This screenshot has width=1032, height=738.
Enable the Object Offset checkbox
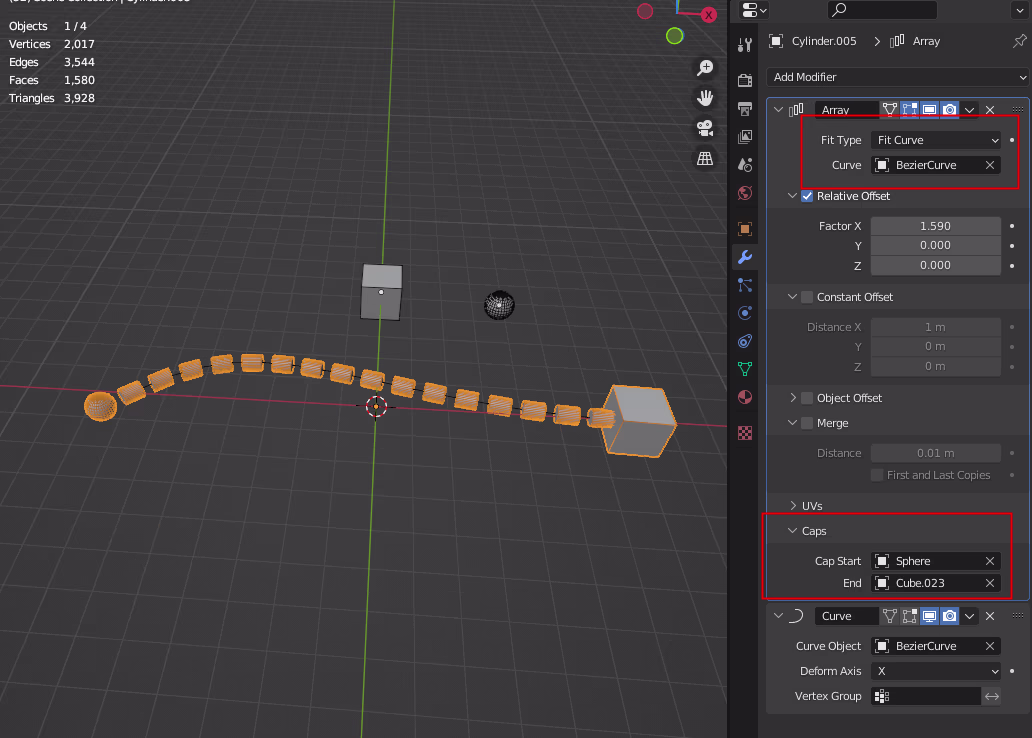click(807, 398)
